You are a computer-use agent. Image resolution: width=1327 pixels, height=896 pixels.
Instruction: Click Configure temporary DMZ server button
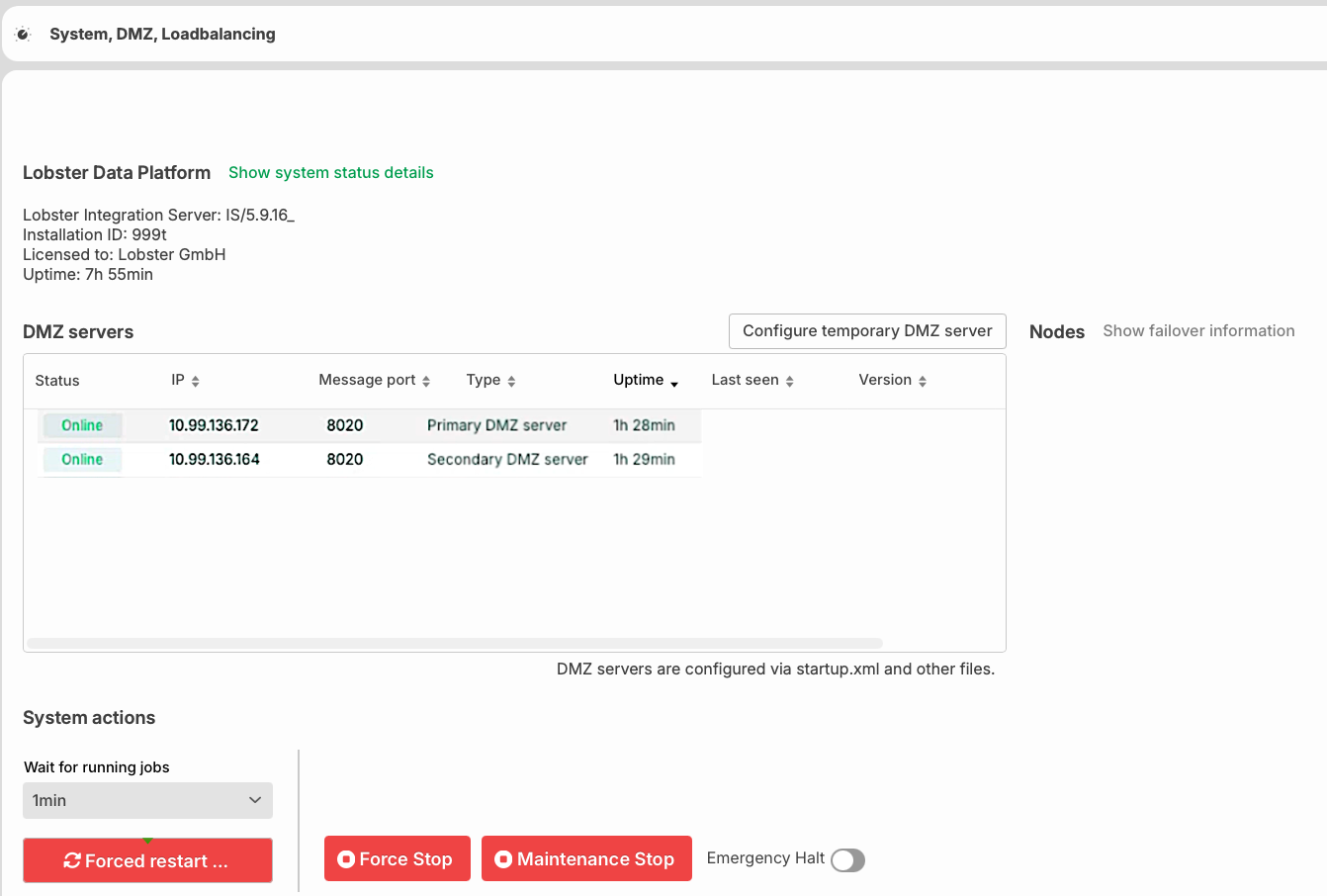867,331
